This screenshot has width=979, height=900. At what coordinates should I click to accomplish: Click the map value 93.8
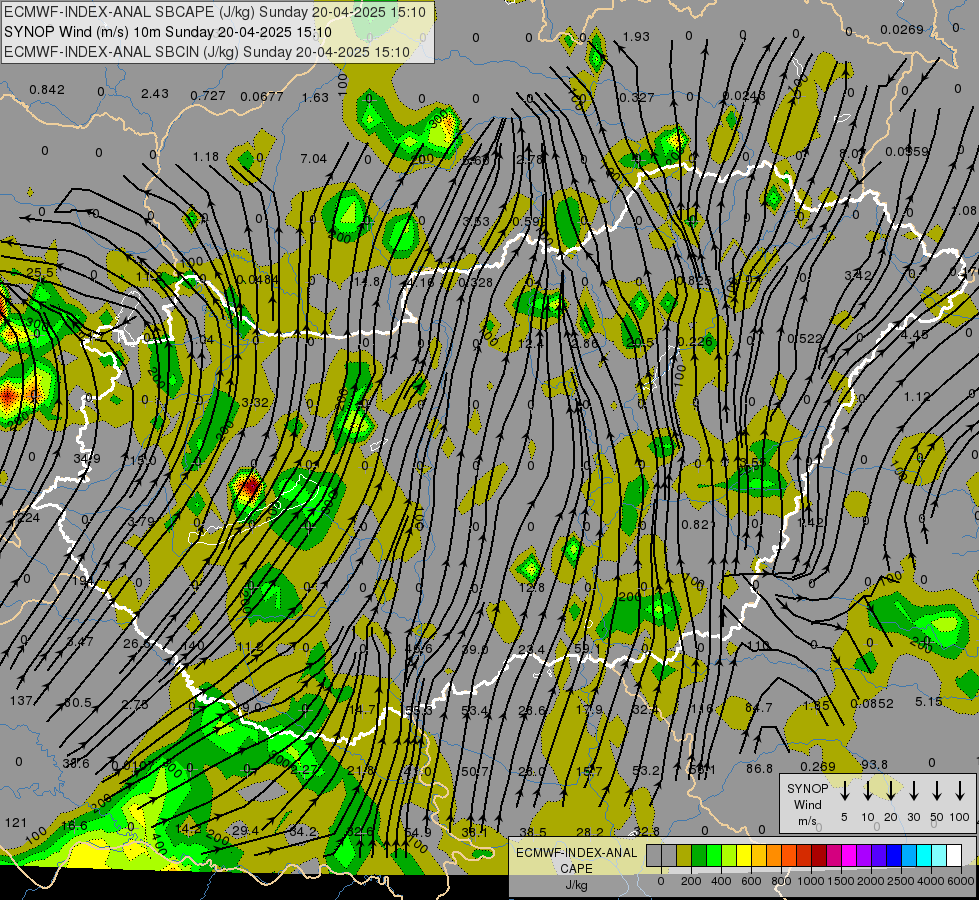coord(874,765)
